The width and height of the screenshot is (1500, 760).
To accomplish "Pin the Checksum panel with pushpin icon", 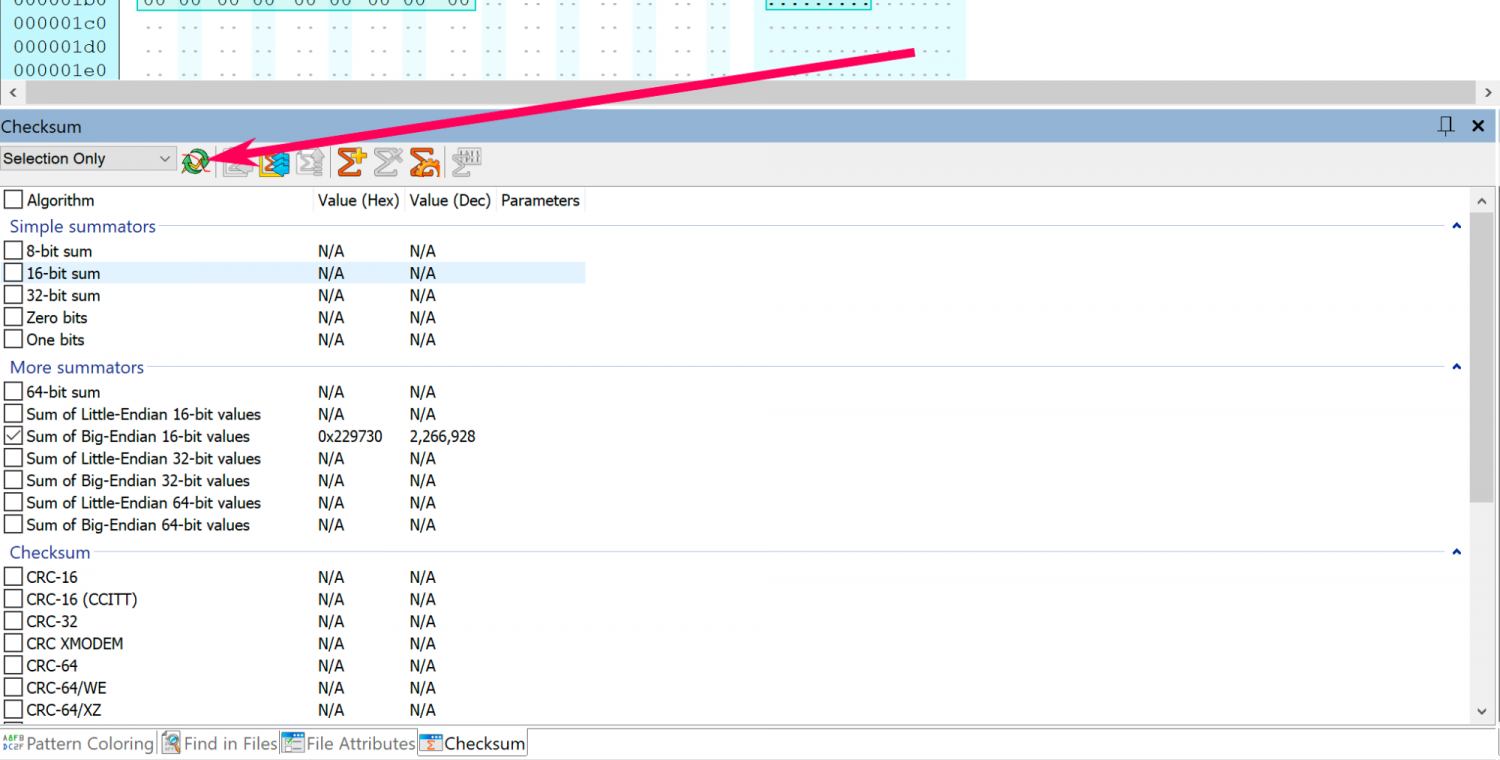I will [x=1445, y=126].
